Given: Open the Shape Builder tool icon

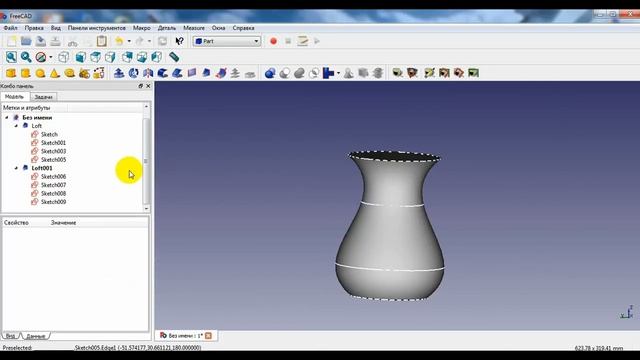Looking at the screenshot, I should point(99,73).
